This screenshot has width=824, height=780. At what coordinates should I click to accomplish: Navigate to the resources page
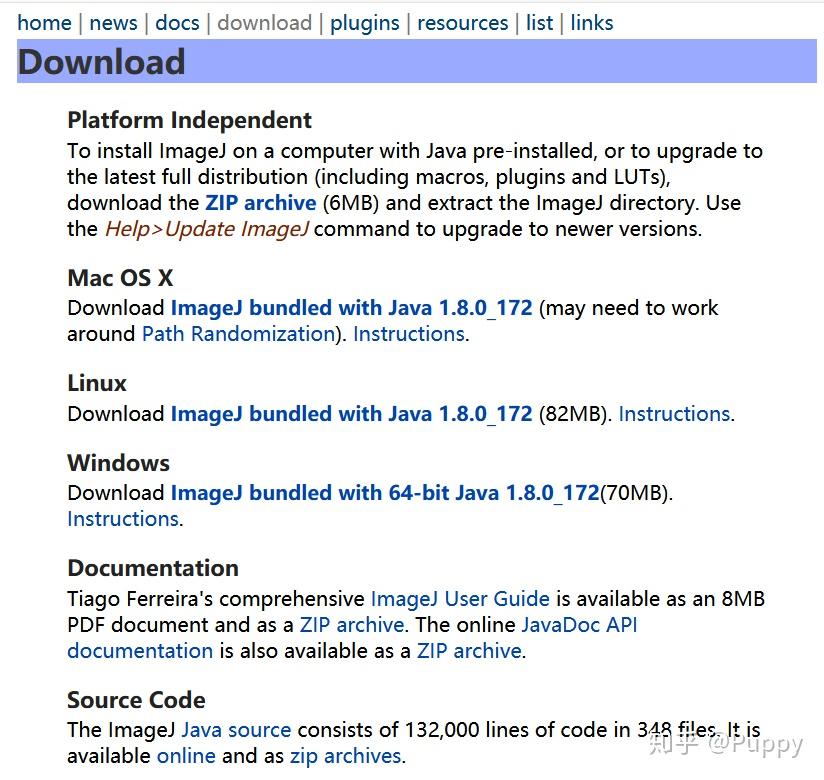pyautogui.click(x=462, y=22)
